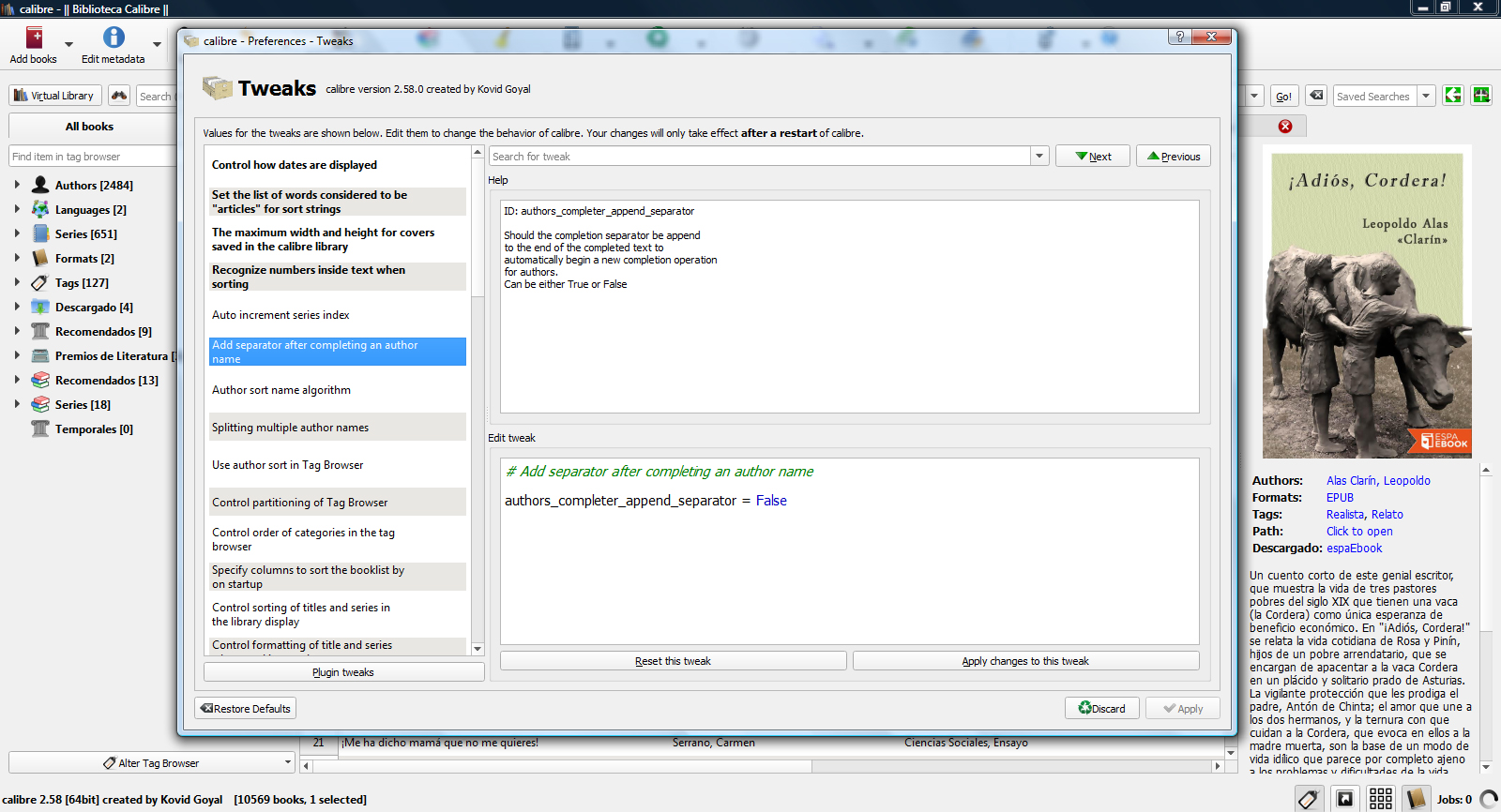The height and width of the screenshot is (812, 1501).
Task: Click the tweaks list scroll down arrow
Action: click(478, 648)
